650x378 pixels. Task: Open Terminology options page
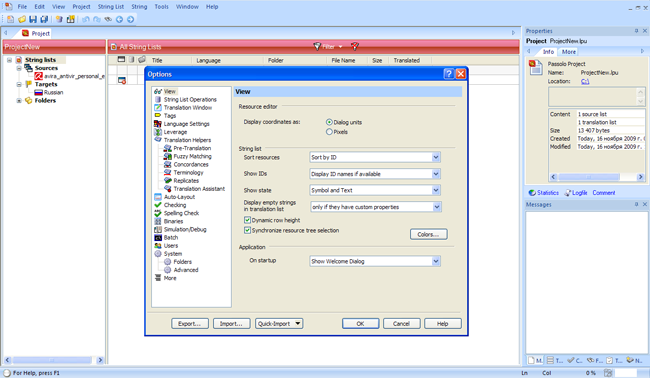pyautogui.click(x=188, y=172)
